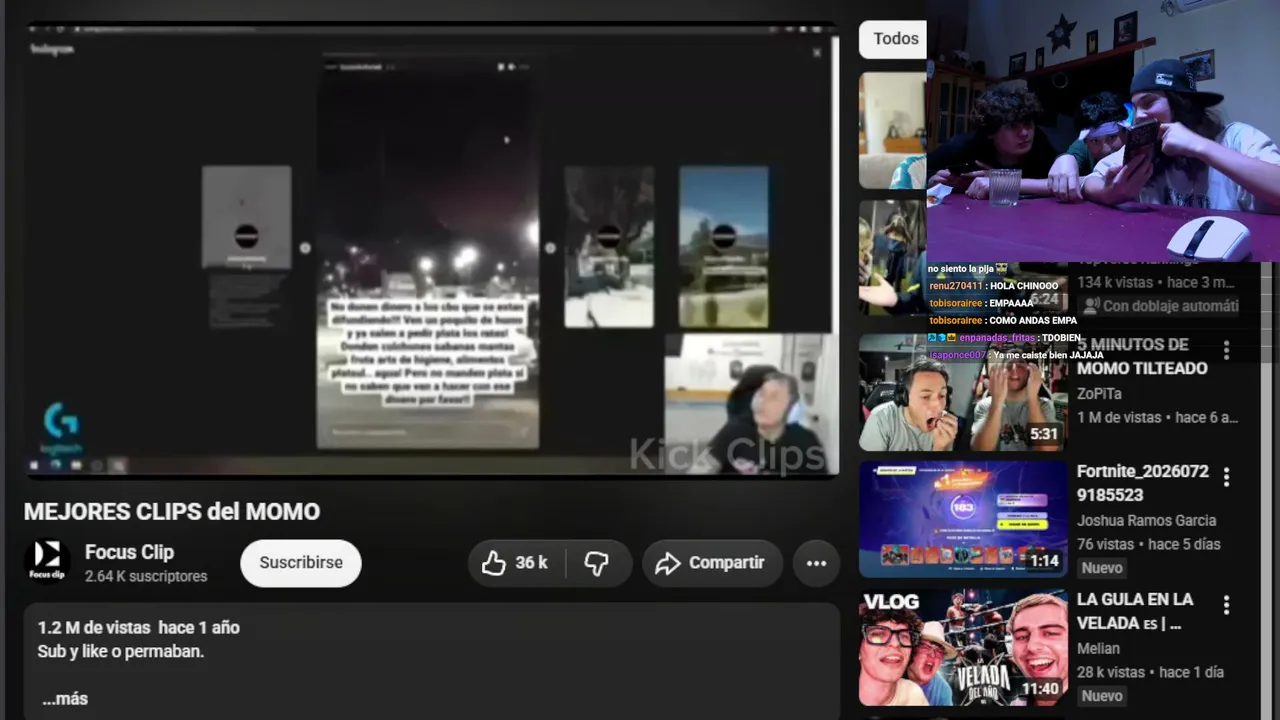Like the video with 36 k likes
This screenshot has height=720, width=1280.
[516, 563]
